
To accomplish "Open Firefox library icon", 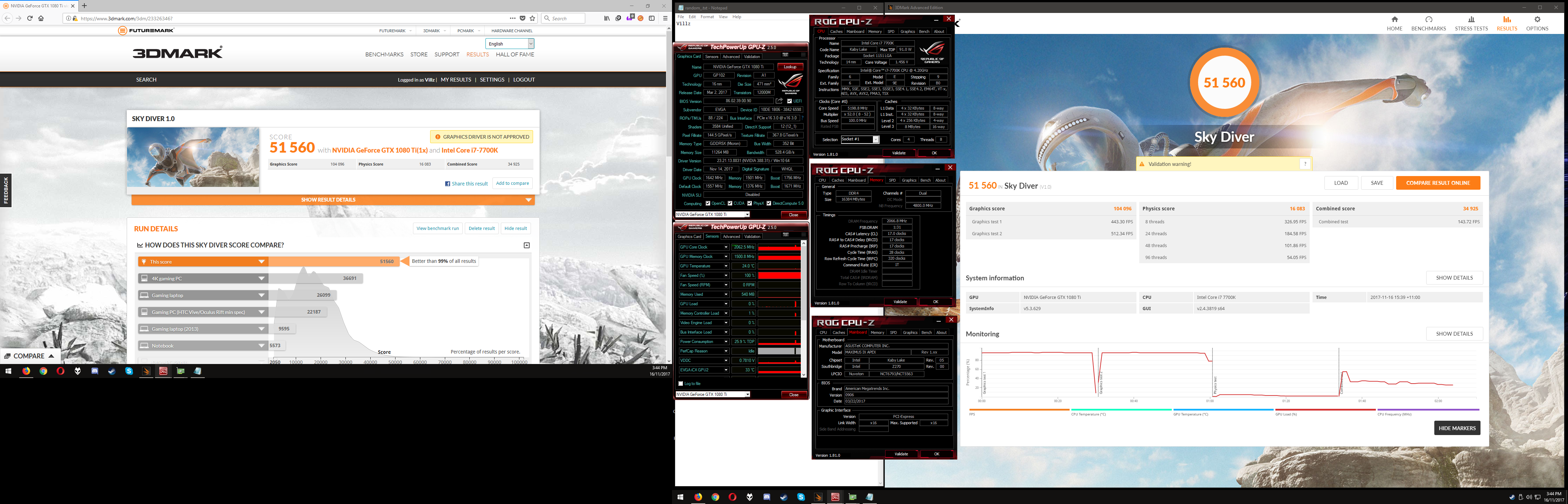I will 607,18.
